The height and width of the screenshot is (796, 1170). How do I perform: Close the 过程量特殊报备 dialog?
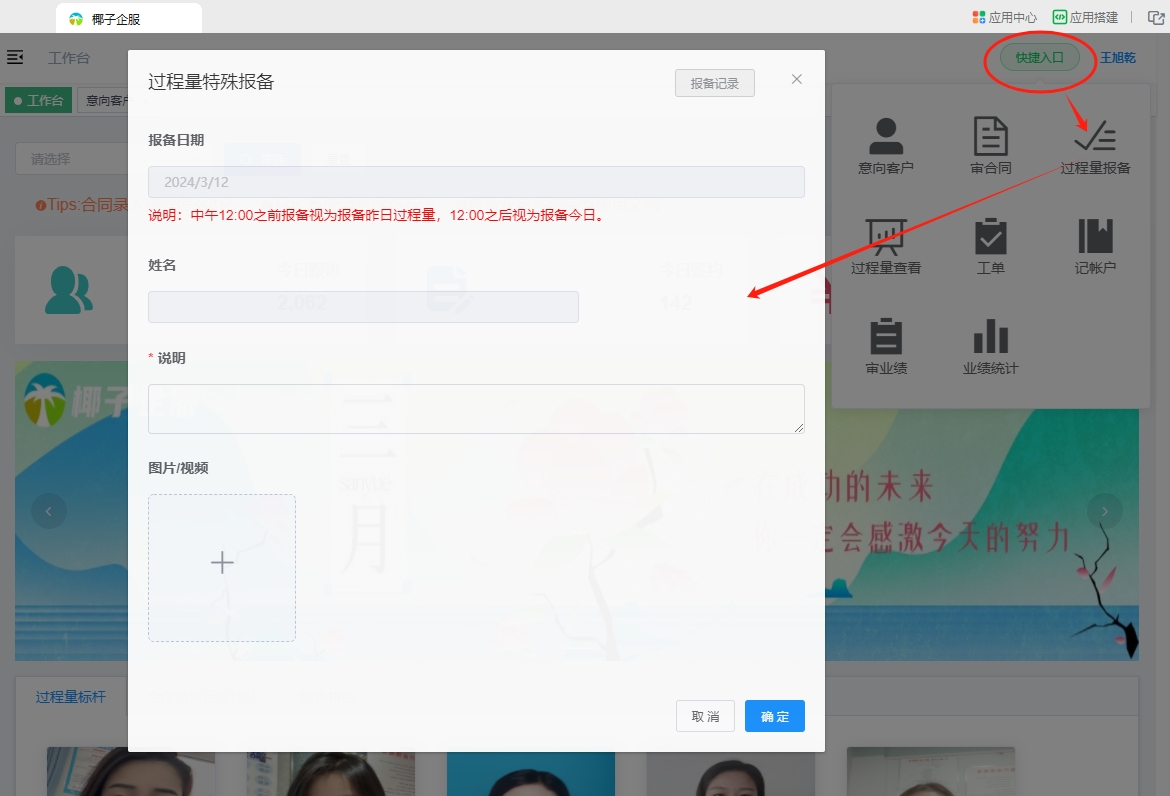797,79
